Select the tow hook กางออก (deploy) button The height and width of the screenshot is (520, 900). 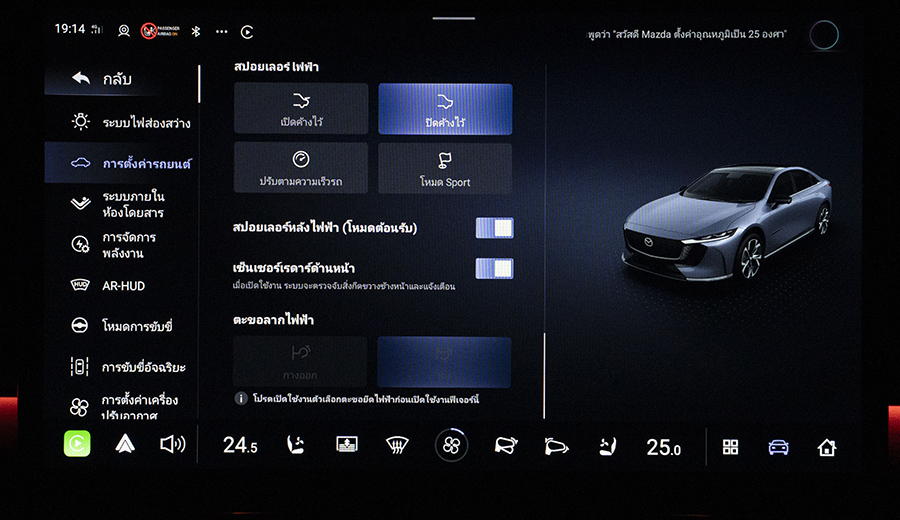click(300, 362)
